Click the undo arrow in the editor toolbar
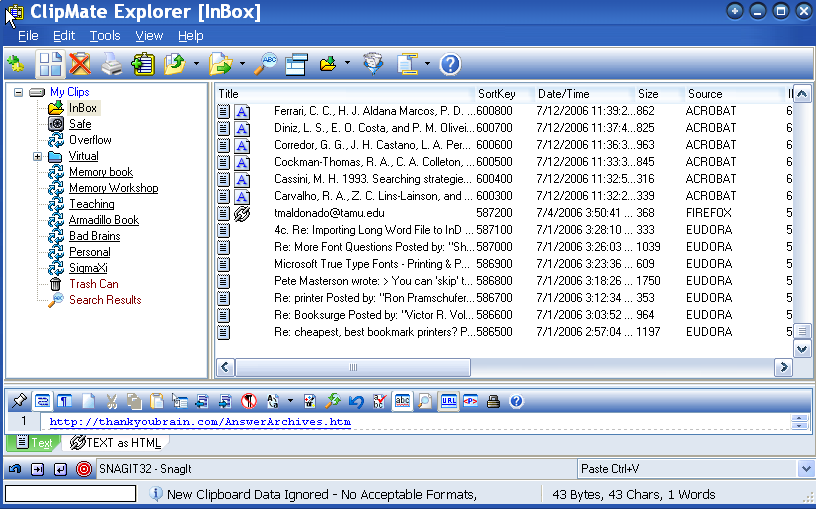This screenshot has height=511, width=816. (x=356, y=402)
